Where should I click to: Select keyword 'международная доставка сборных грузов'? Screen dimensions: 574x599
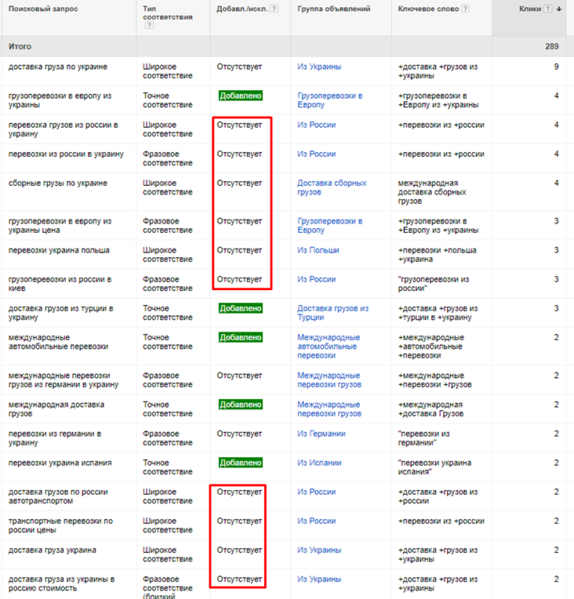click(x=432, y=192)
